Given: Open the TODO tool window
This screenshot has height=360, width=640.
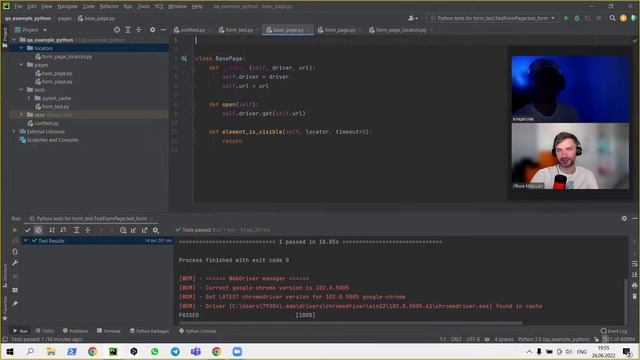Looking at the screenshot, I should (x=45, y=331).
